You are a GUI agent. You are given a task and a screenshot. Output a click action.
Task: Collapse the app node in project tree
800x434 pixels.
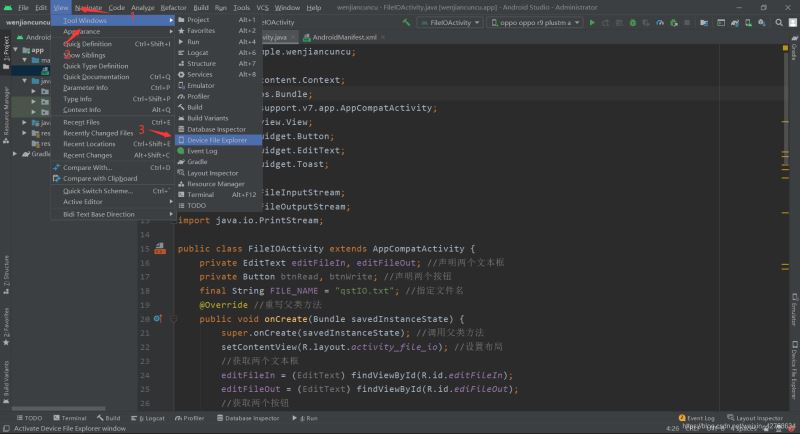pos(16,50)
